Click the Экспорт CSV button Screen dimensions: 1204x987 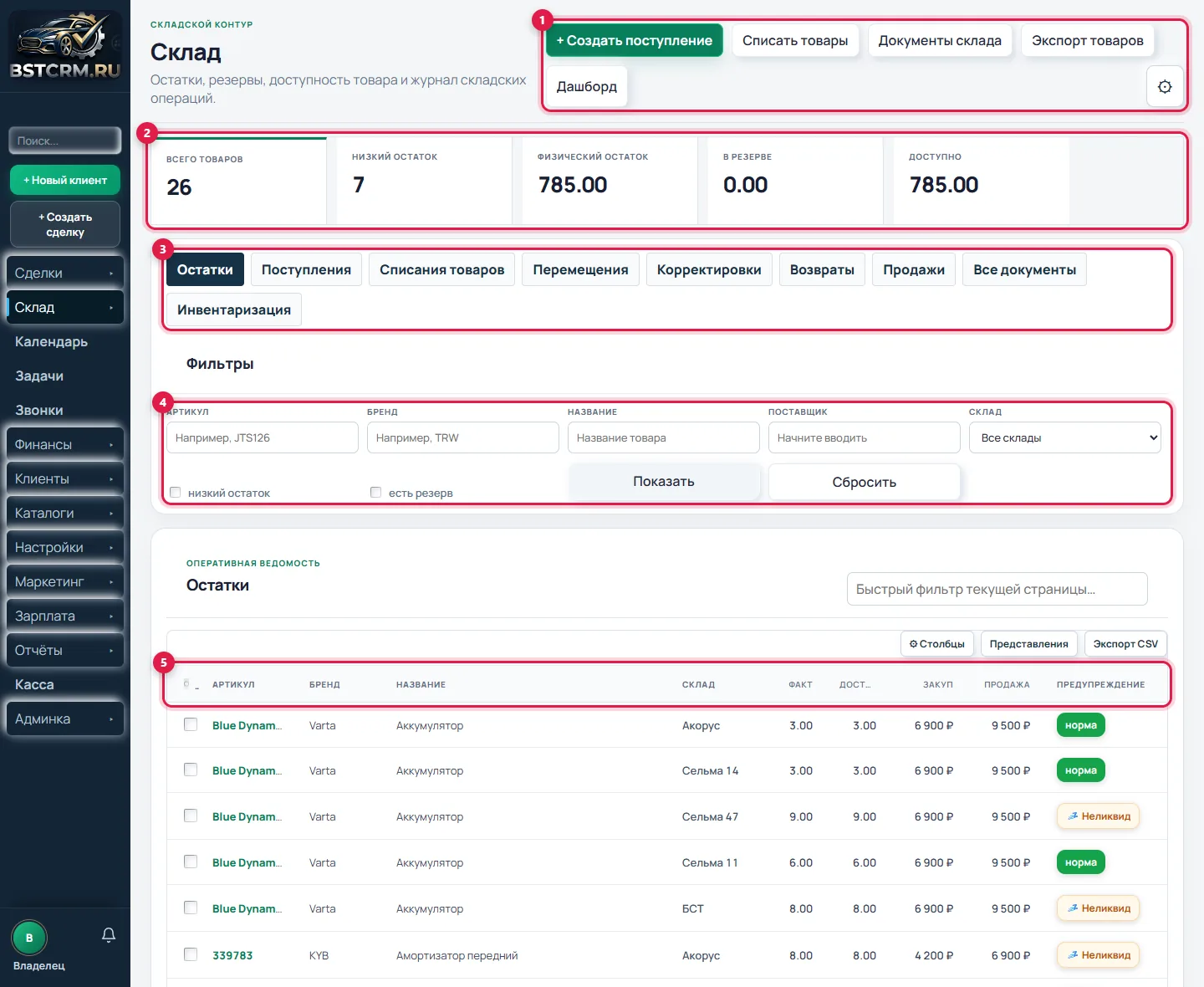[x=1125, y=644]
